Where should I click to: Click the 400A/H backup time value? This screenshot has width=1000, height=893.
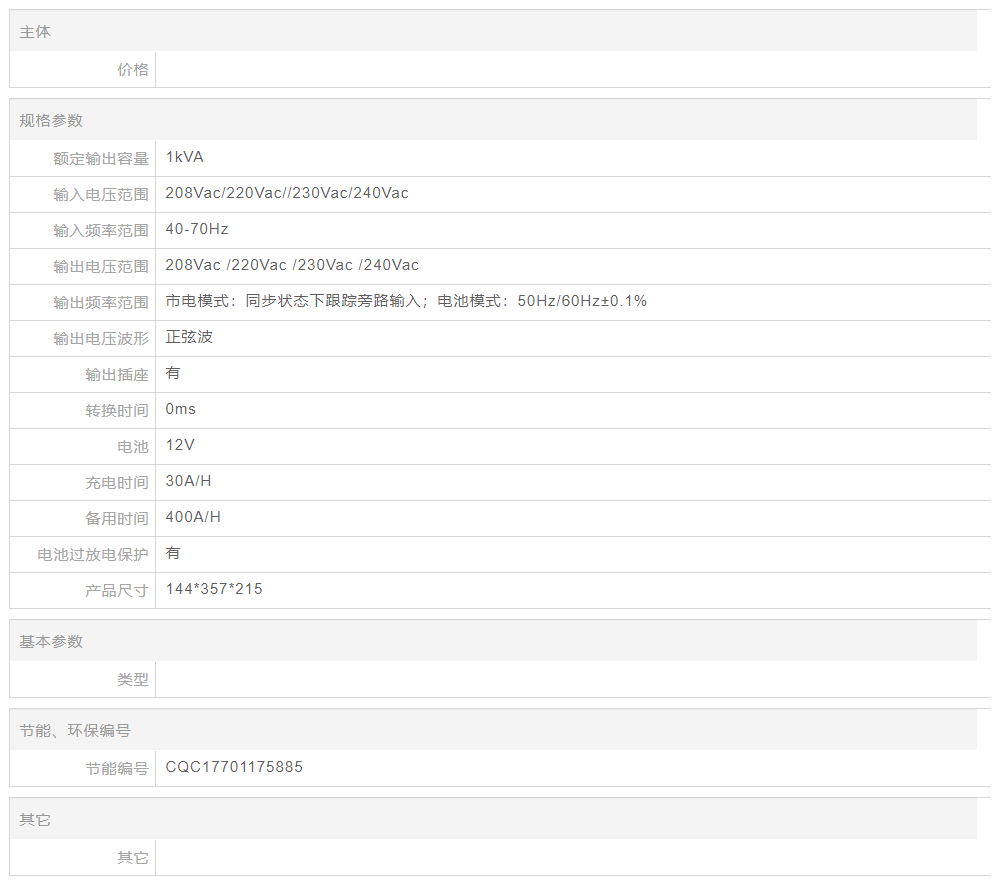point(193,517)
